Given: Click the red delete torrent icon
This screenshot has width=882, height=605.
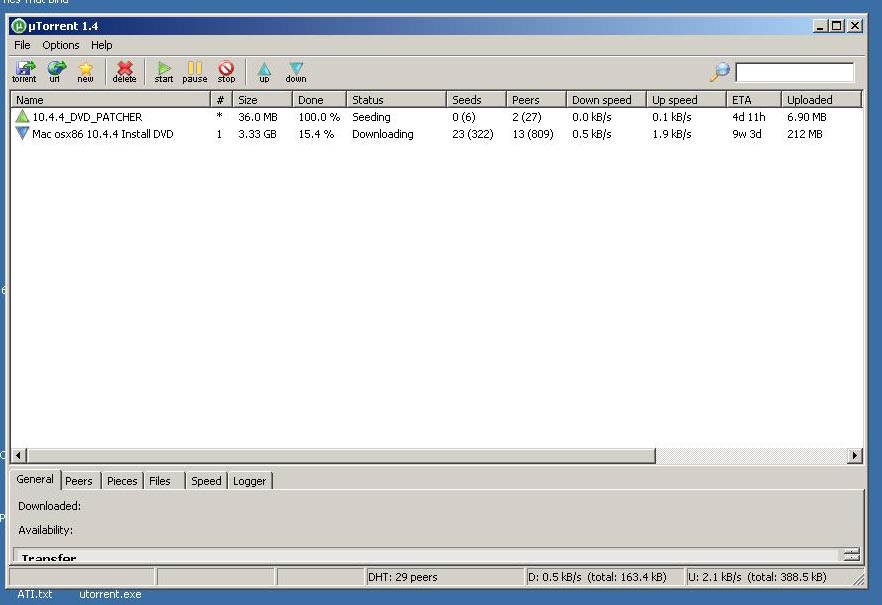Looking at the screenshot, I should click(x=124, y=71).
